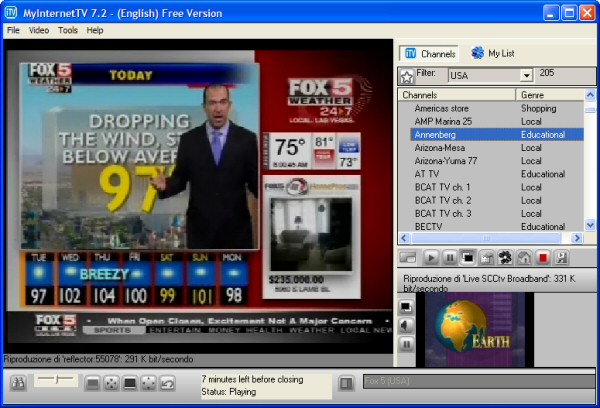Click the black screen fullscreen icon
The height and width of the screenshot is (408, 600).
point(130,383)
